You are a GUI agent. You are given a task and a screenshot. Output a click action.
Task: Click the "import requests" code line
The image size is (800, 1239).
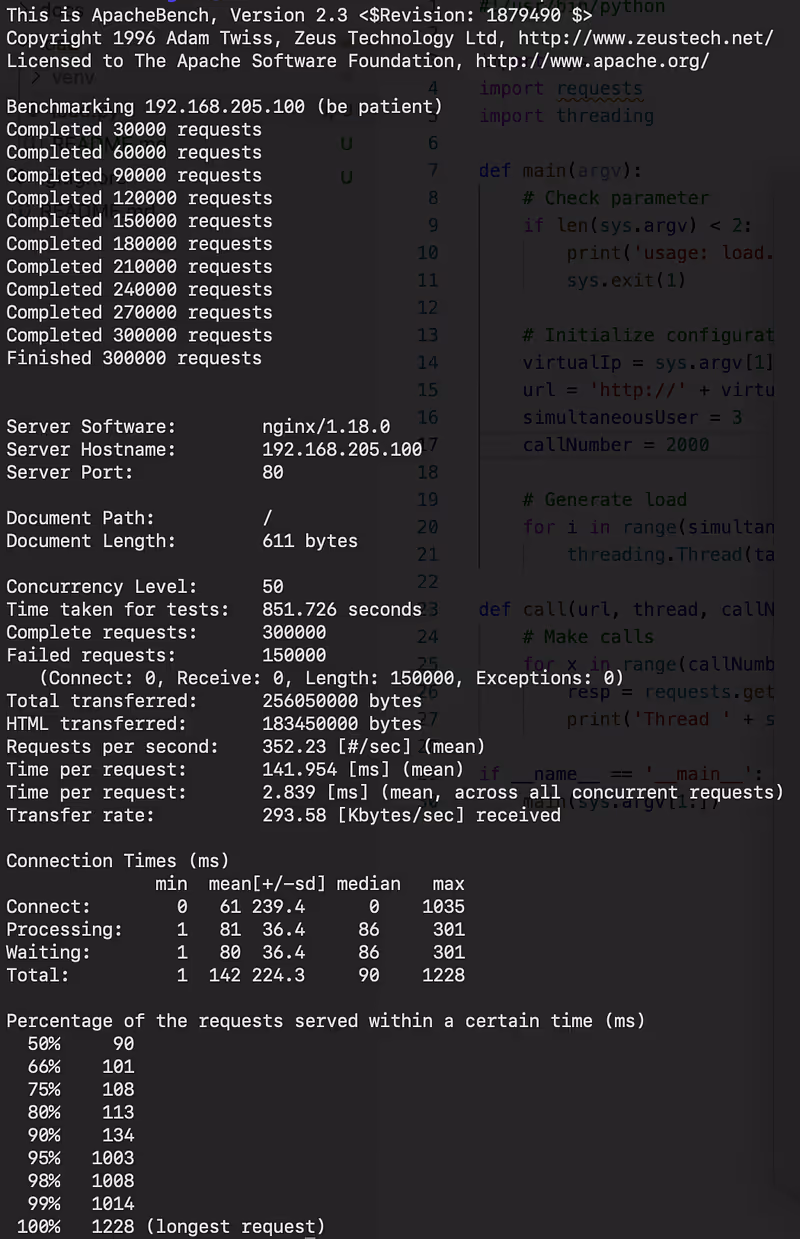(x=561, y=88)
